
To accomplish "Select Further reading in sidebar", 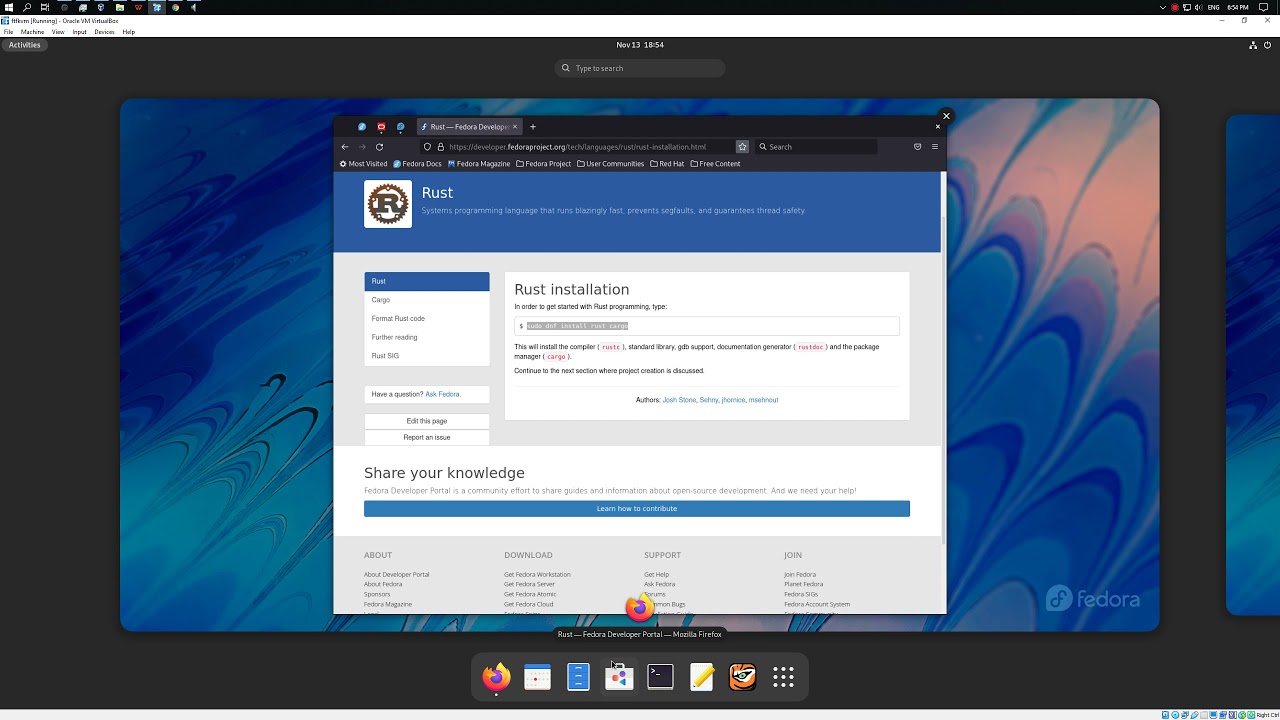I will [x=427, y=337].
